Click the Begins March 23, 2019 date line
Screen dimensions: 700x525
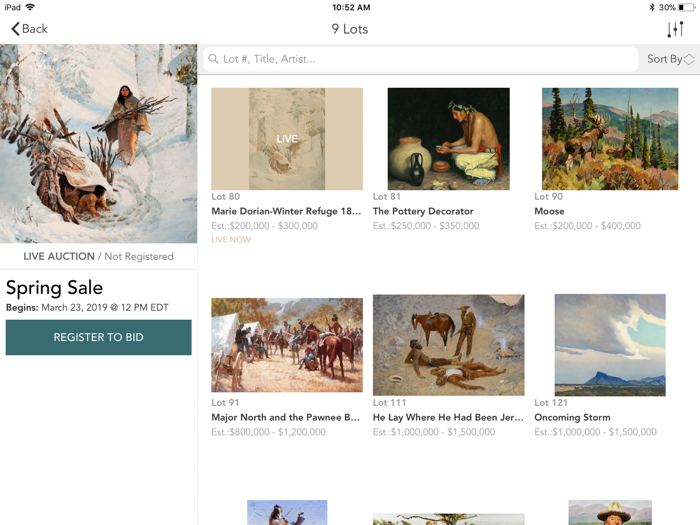click(87, 308)
